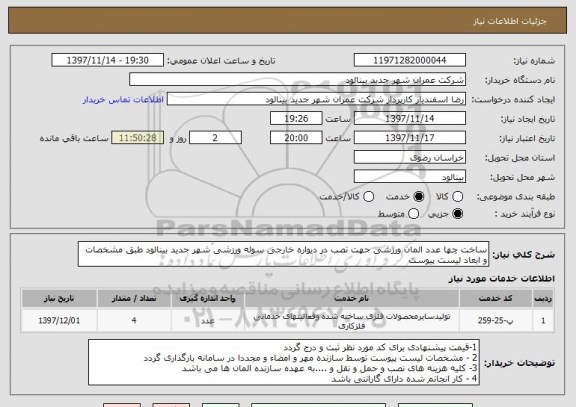Screen dimensions: 576x407
Task: Click the buyer organization name field
Action: pyautogui.click(x=298, y=80)
